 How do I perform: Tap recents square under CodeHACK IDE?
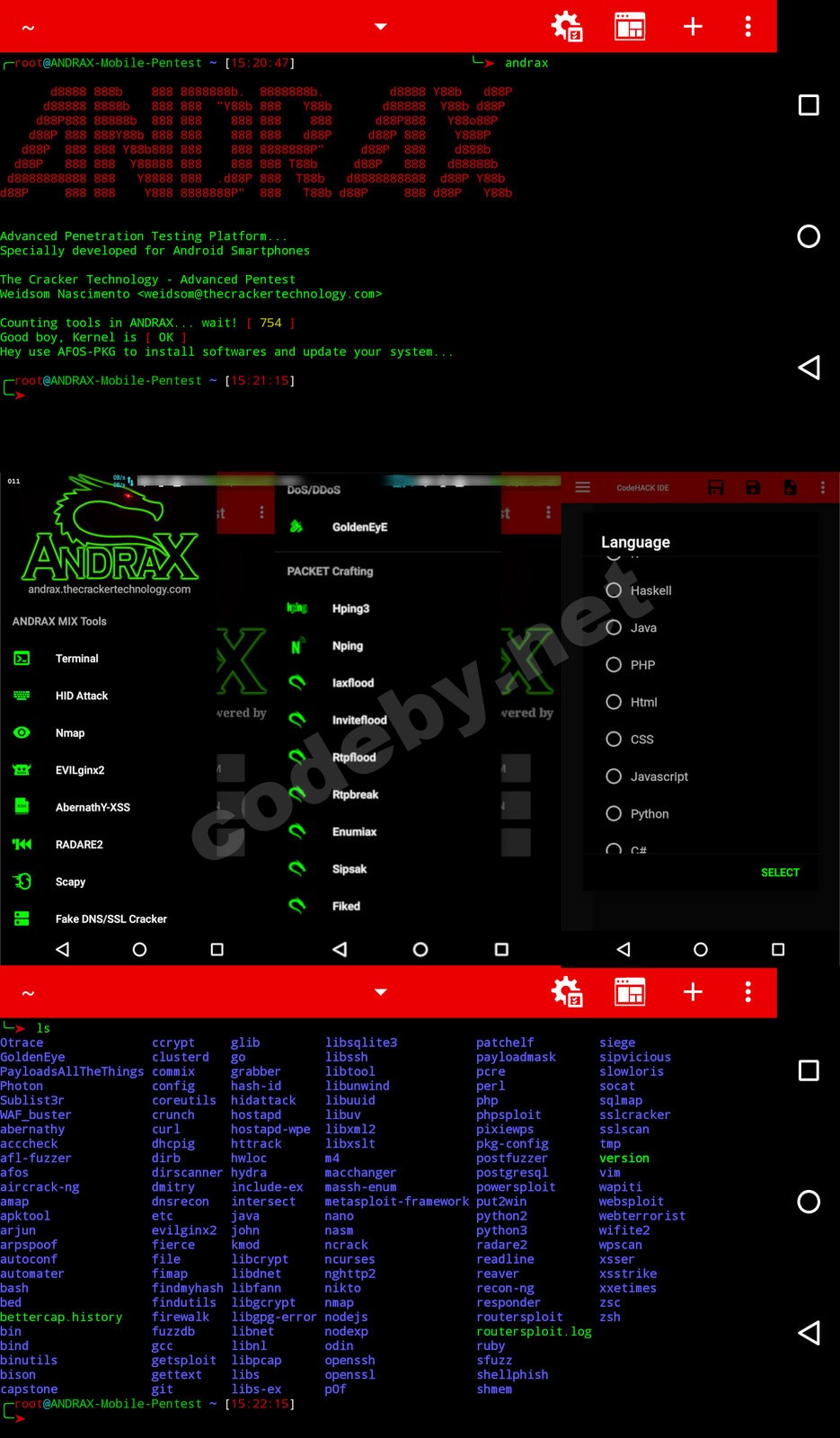click(778, 949)
